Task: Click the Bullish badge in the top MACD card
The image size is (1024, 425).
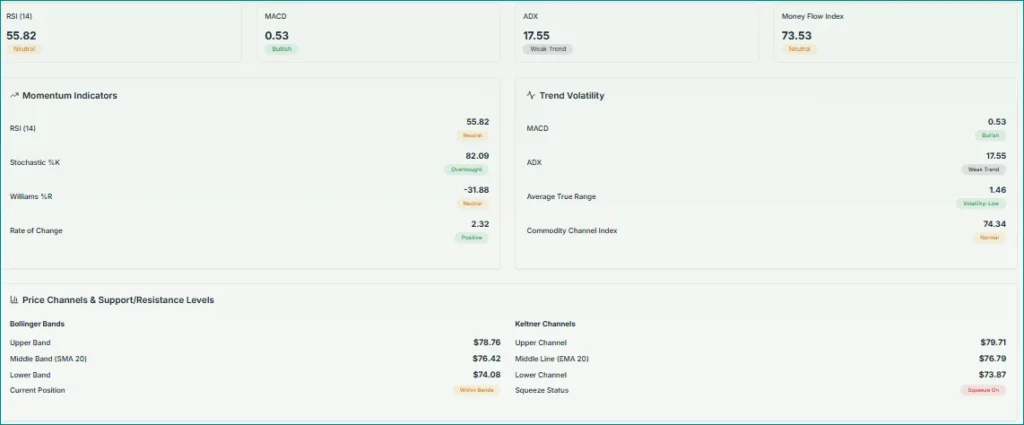Action: point(281,49)
